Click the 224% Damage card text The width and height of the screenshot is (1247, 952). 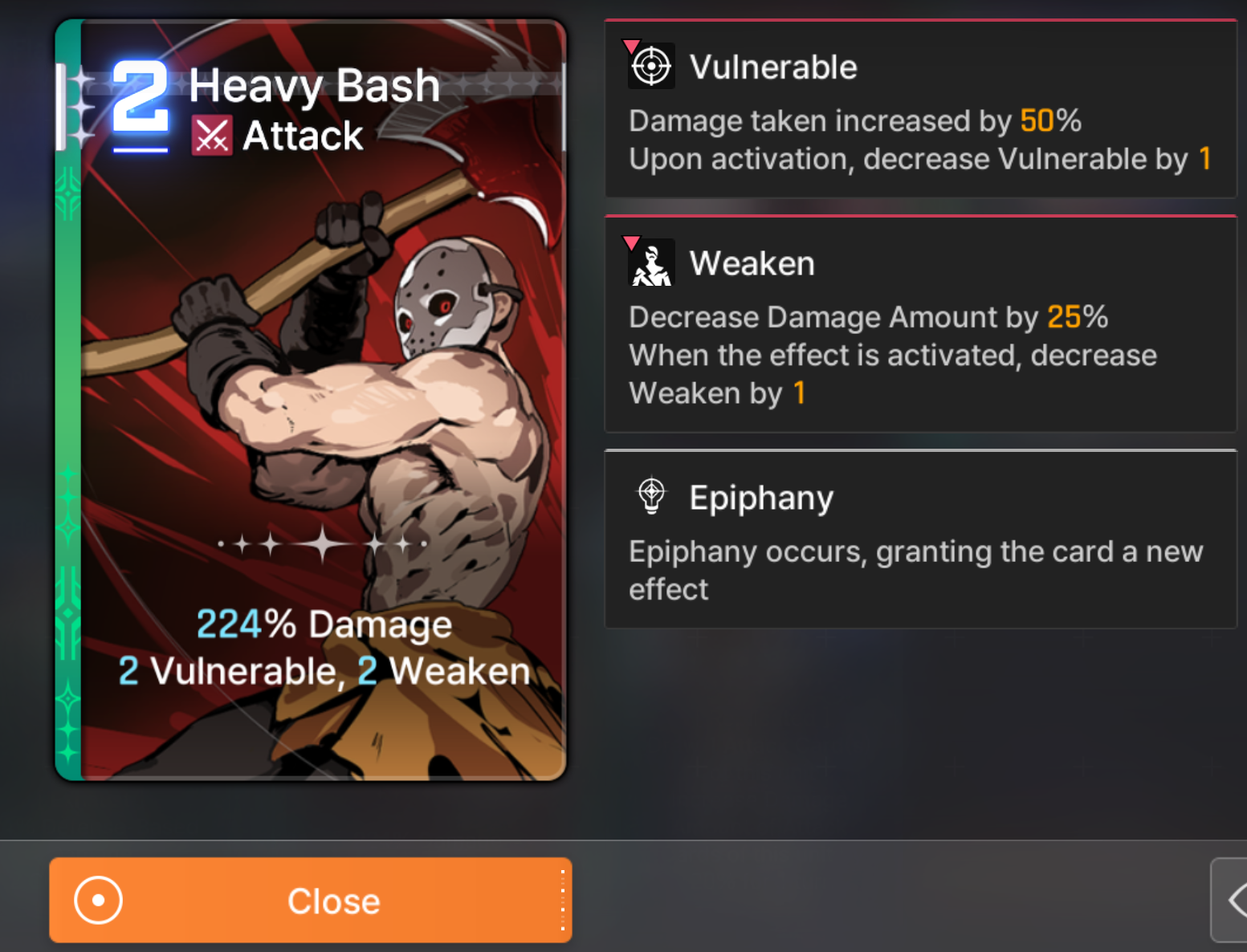pyautogui.click(x=324, y=624)
